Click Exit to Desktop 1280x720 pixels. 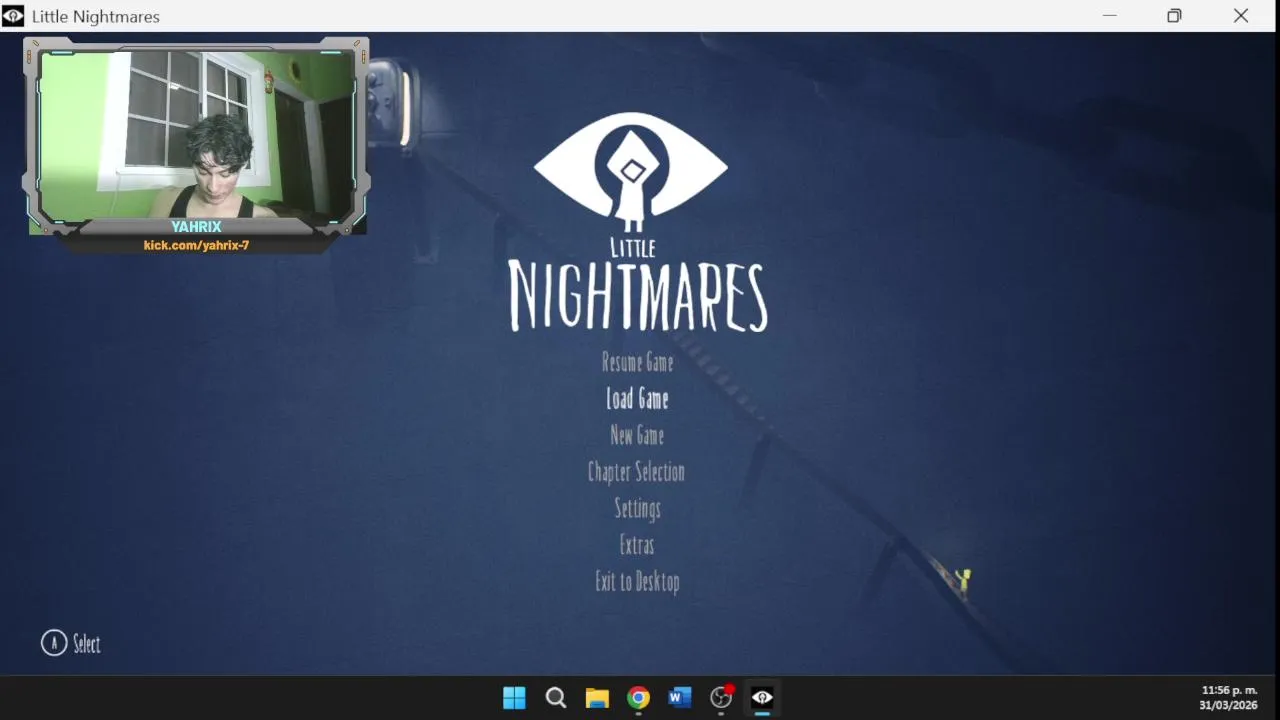click(x=637, y=582)
